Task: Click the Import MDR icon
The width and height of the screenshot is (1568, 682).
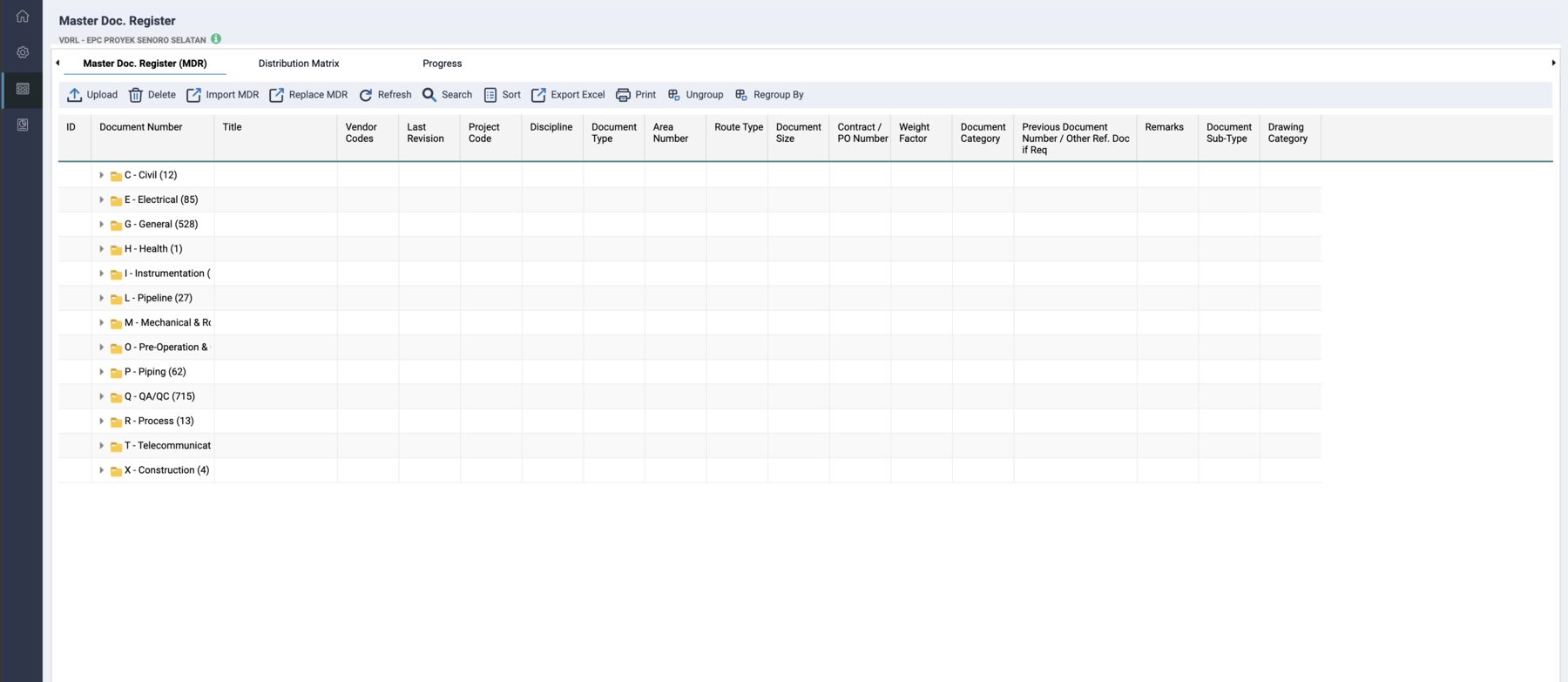Action: [x=193, y=95]
